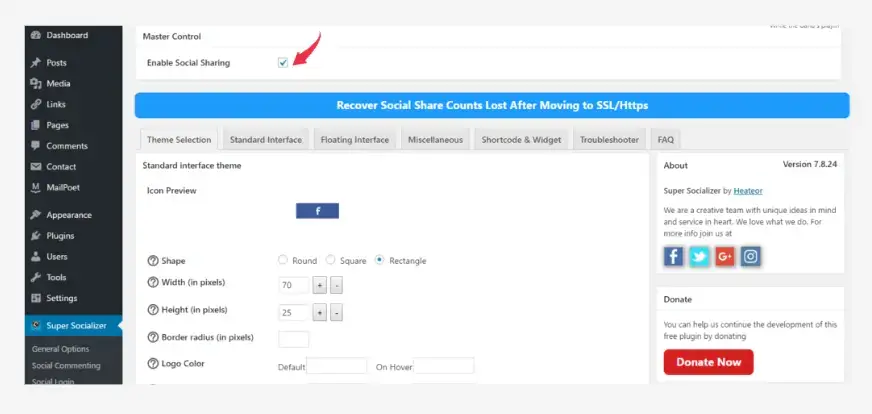Decrease width with the minus button
This screenshot has height=414, width=872.
pos(336,285)
